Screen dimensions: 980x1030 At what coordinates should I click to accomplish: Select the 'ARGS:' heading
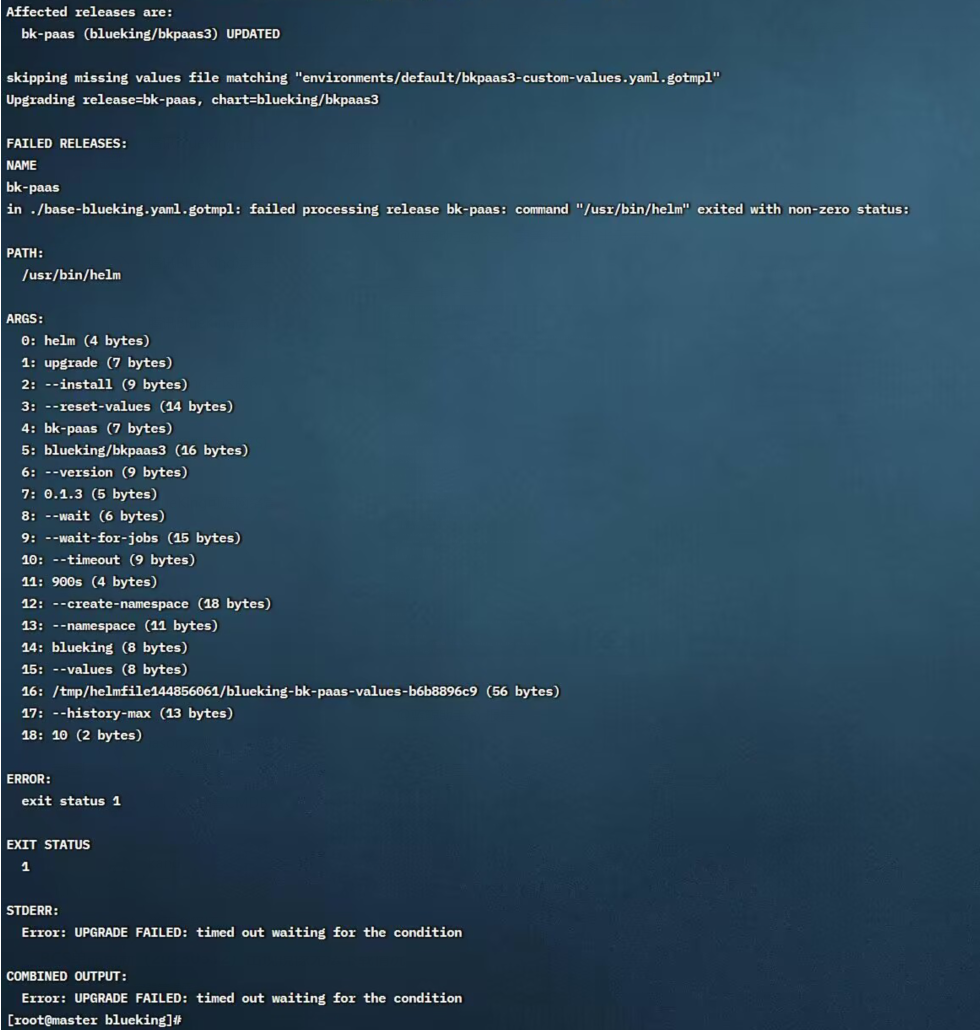coord(25,319)
